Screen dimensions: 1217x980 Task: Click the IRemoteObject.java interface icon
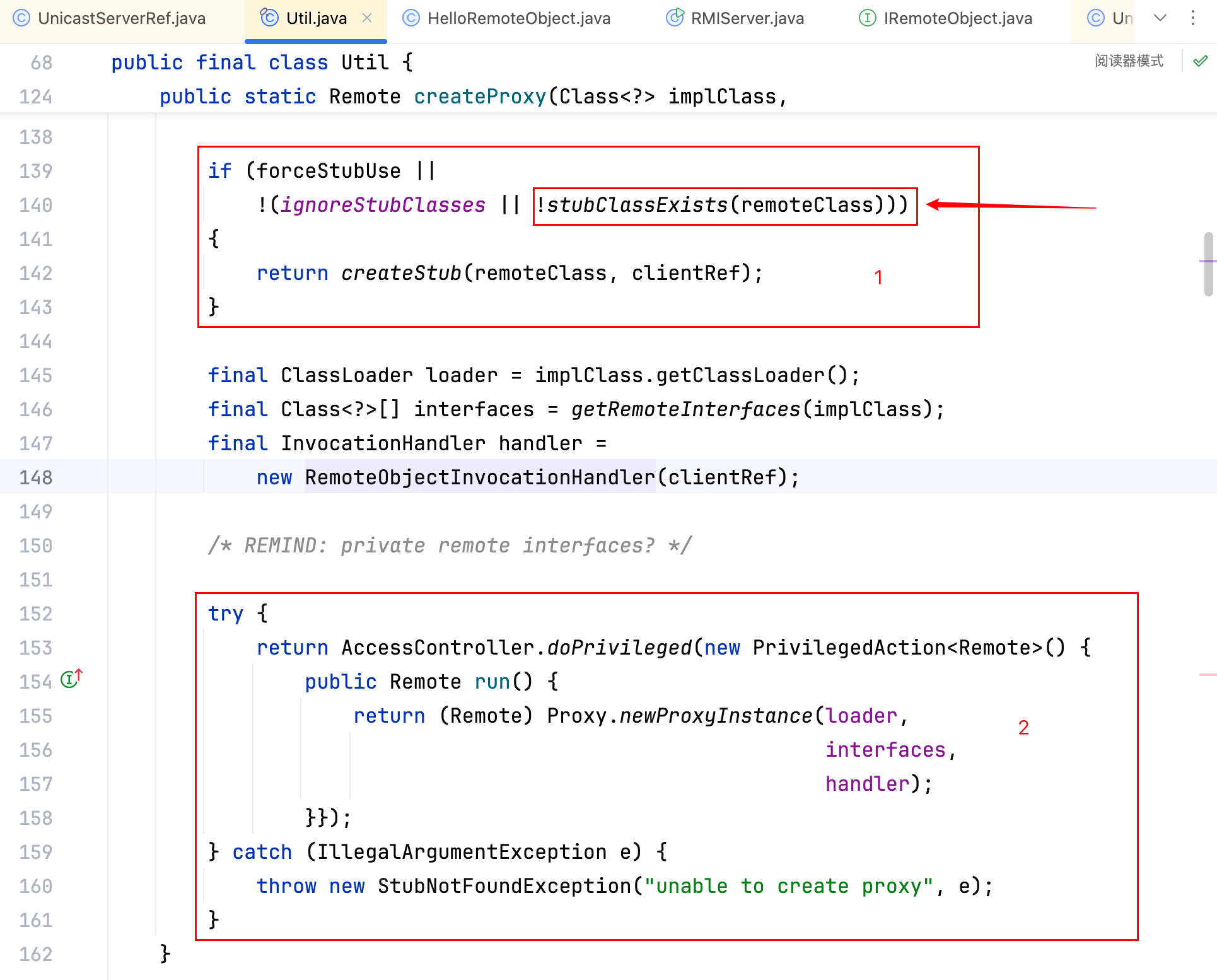[868, 18]
